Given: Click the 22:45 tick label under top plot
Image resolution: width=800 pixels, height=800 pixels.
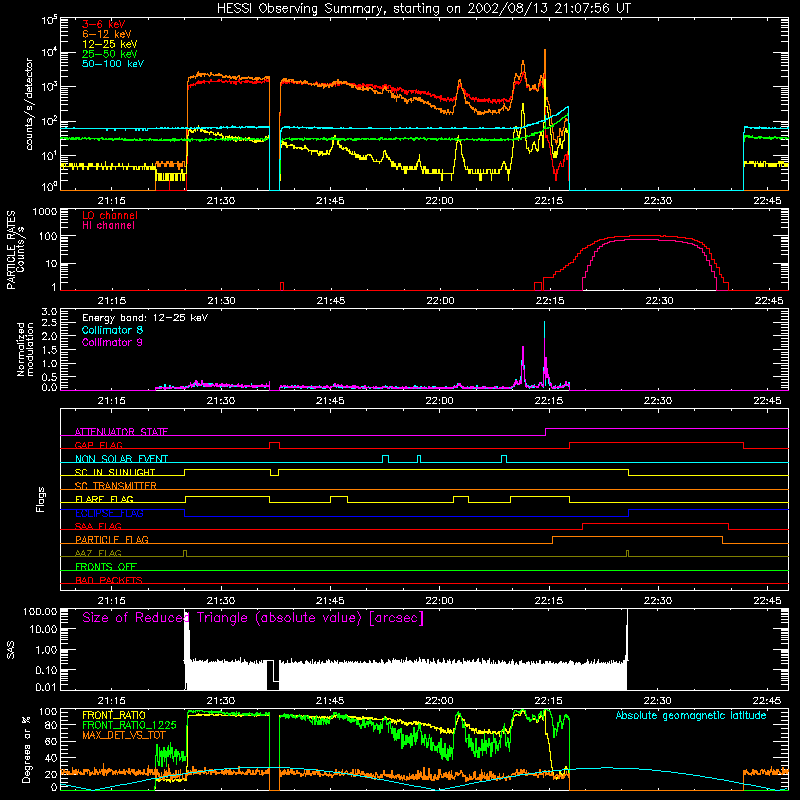Looking at the screenshot, I should coord(767,201).
